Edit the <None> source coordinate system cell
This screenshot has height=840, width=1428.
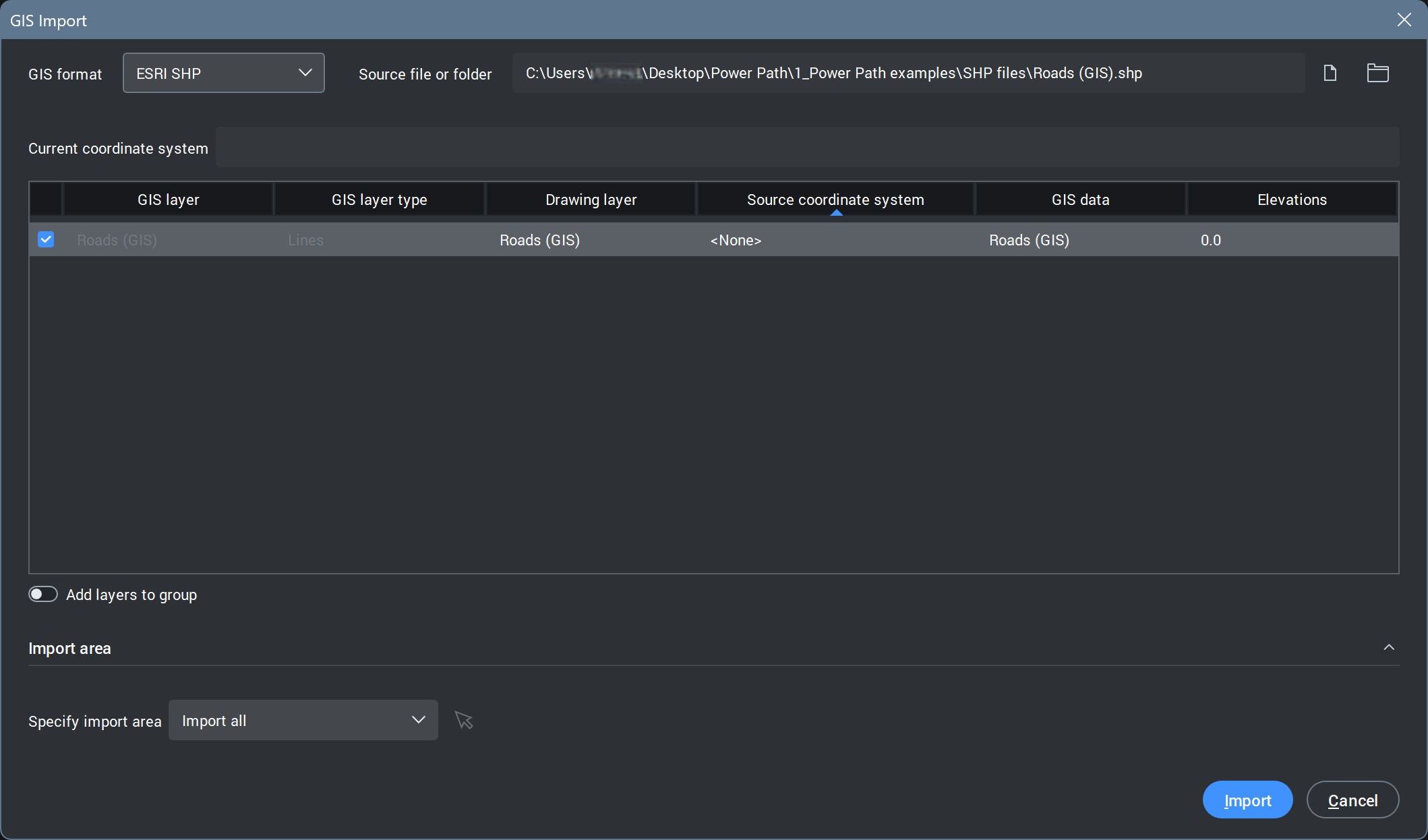[x=736, y=240]
